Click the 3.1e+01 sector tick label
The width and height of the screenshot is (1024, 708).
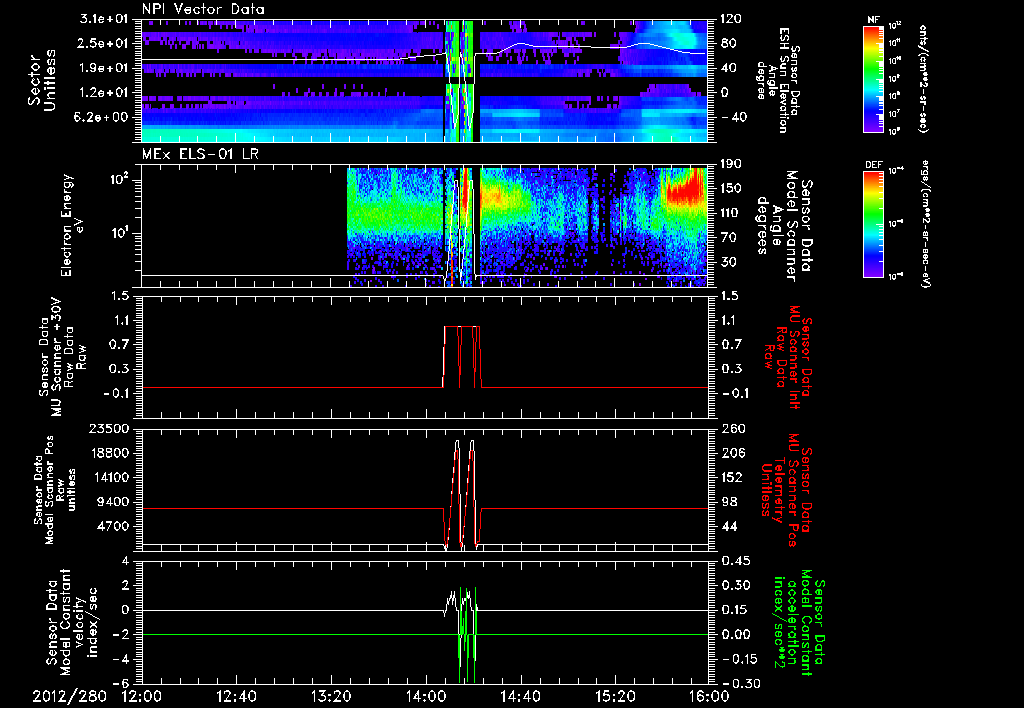104,19
